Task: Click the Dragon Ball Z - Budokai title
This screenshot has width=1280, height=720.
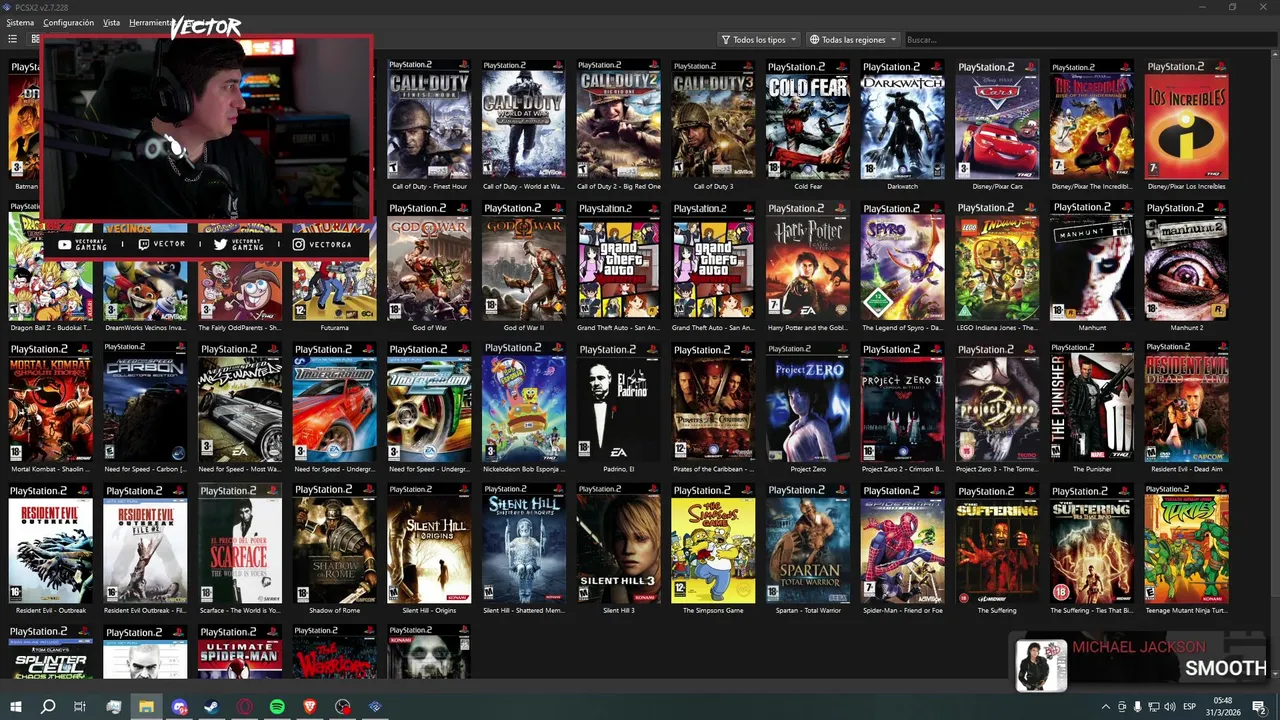Action: (51, 328)
